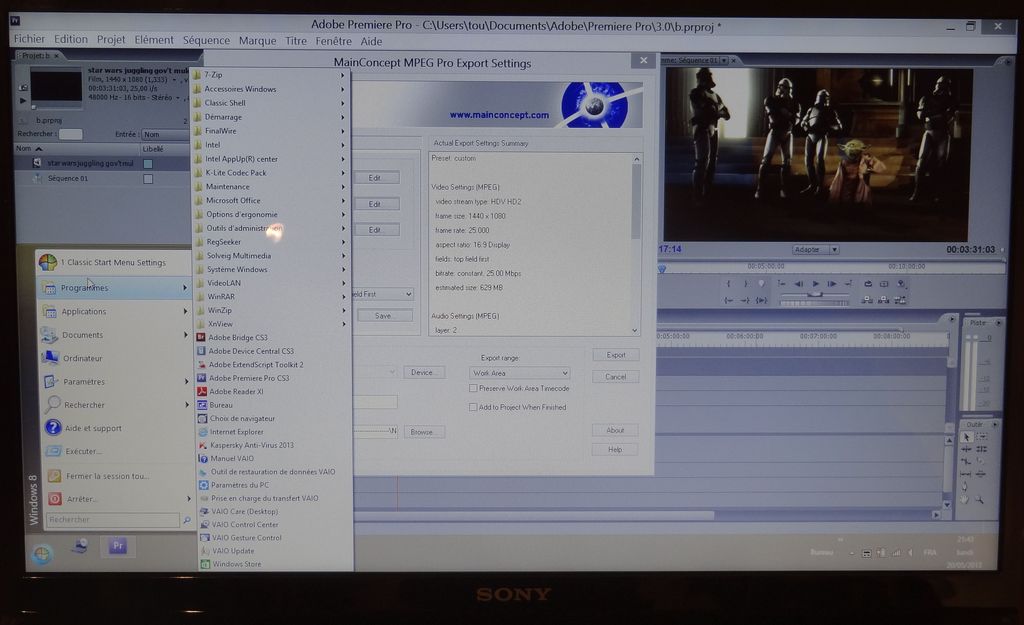Select the Rate Stretch tool
This screenshot has width=1024, height=625.
[967, 462]
